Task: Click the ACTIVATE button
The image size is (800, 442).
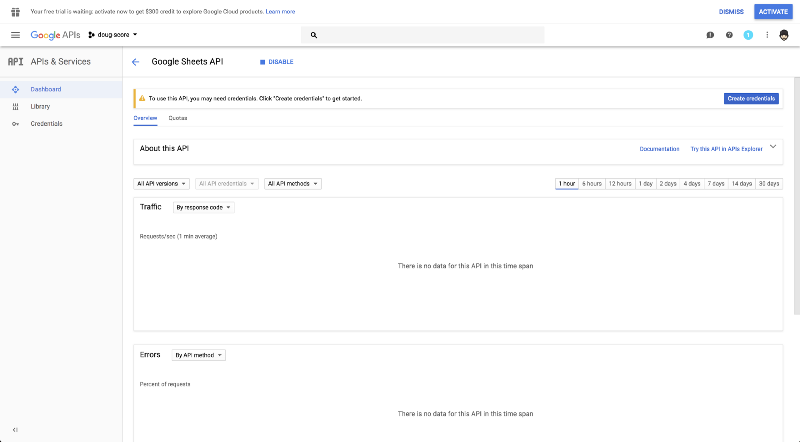Action: click(x=773, y=12)
